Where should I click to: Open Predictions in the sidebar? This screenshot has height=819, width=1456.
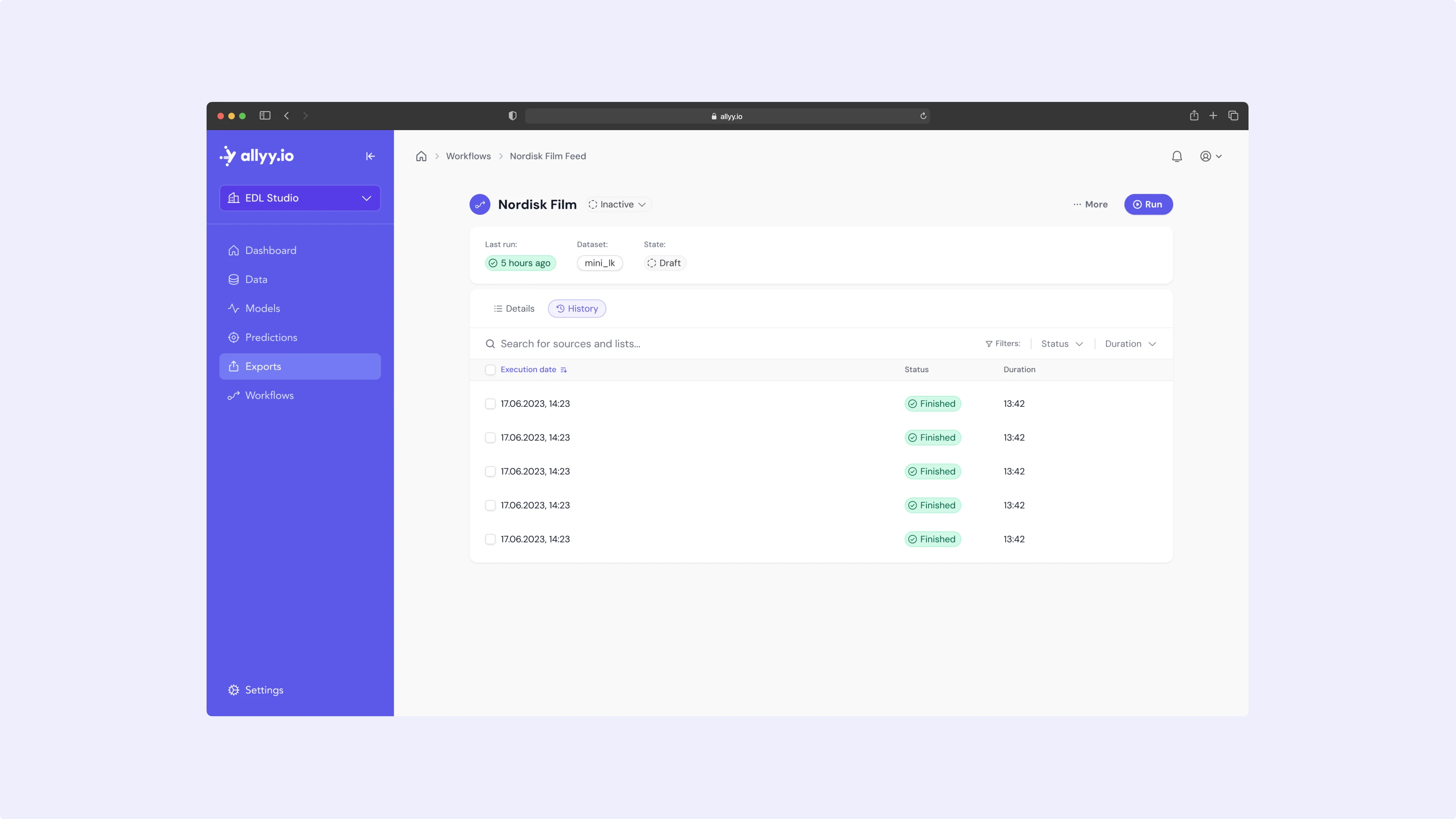point(271,338)
